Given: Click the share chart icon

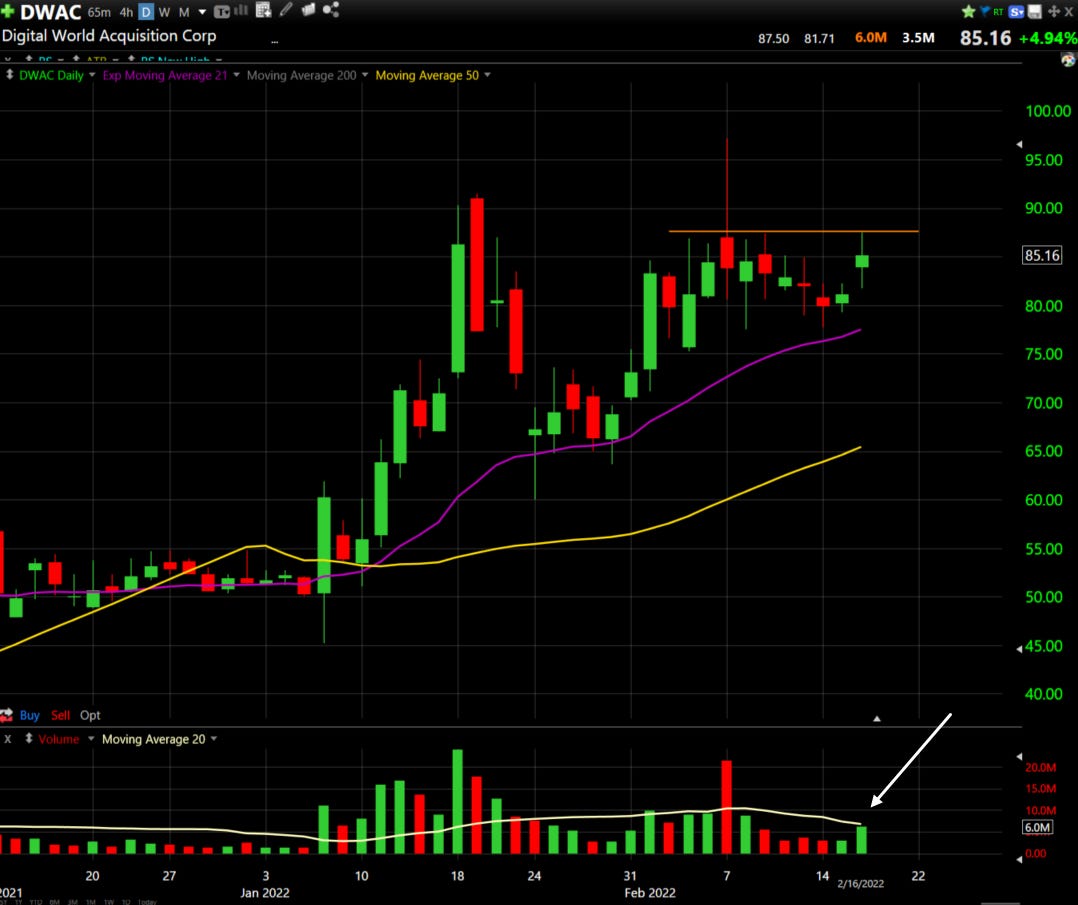Looking at the screenshot, I should pyautogui.click(x=331, y=10).
